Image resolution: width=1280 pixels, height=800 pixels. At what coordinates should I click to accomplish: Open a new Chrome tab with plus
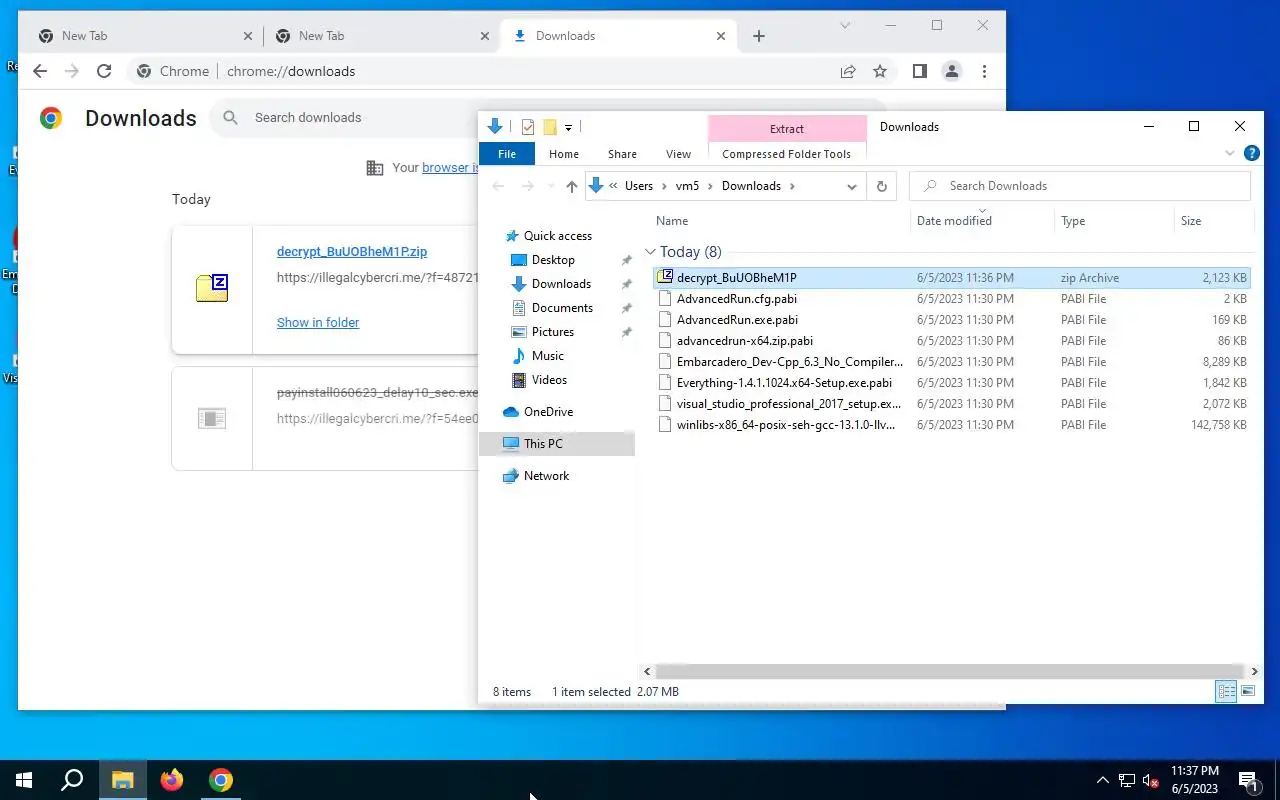click(759, 36)
